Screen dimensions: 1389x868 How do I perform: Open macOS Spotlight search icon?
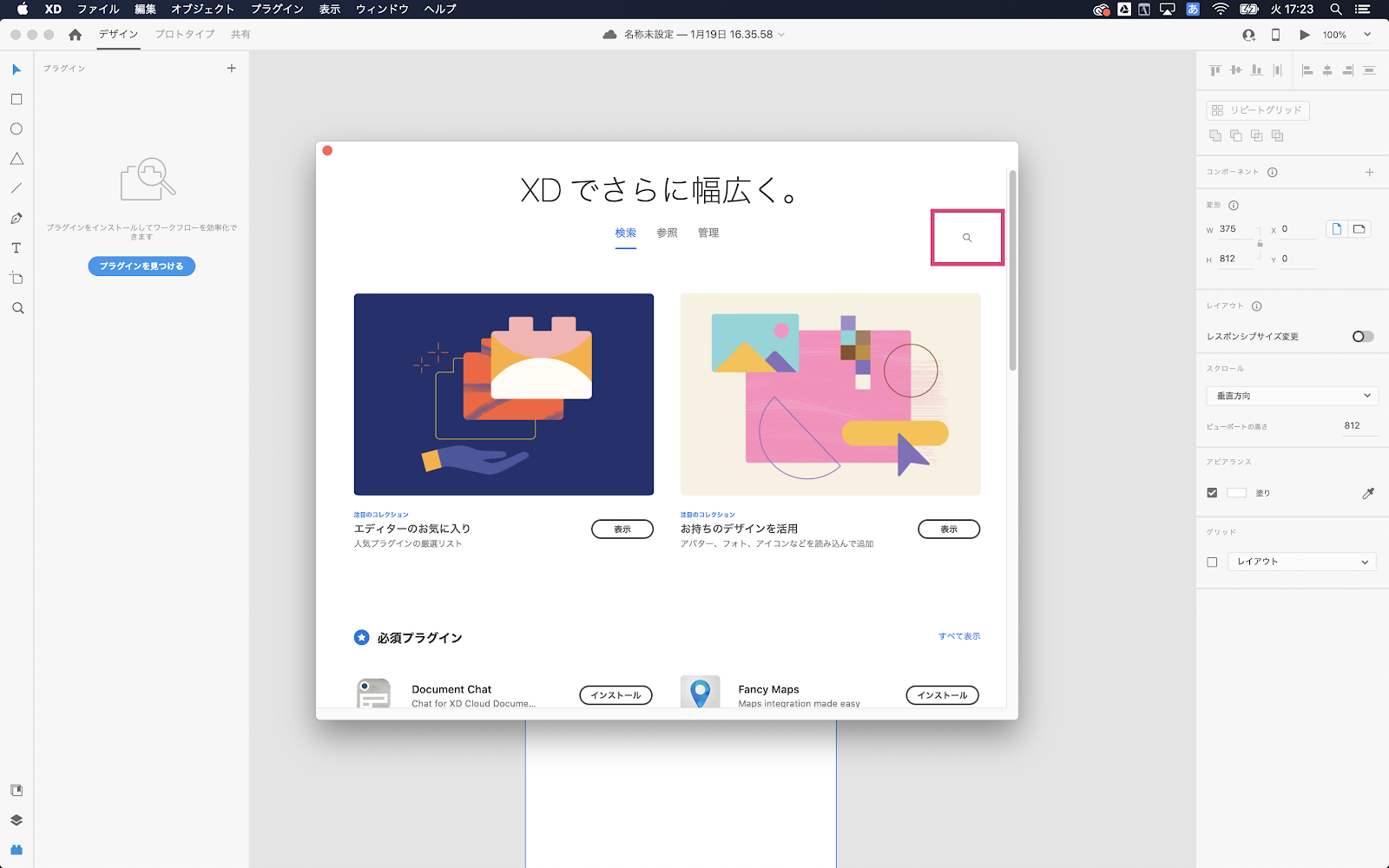(1336, 10)
